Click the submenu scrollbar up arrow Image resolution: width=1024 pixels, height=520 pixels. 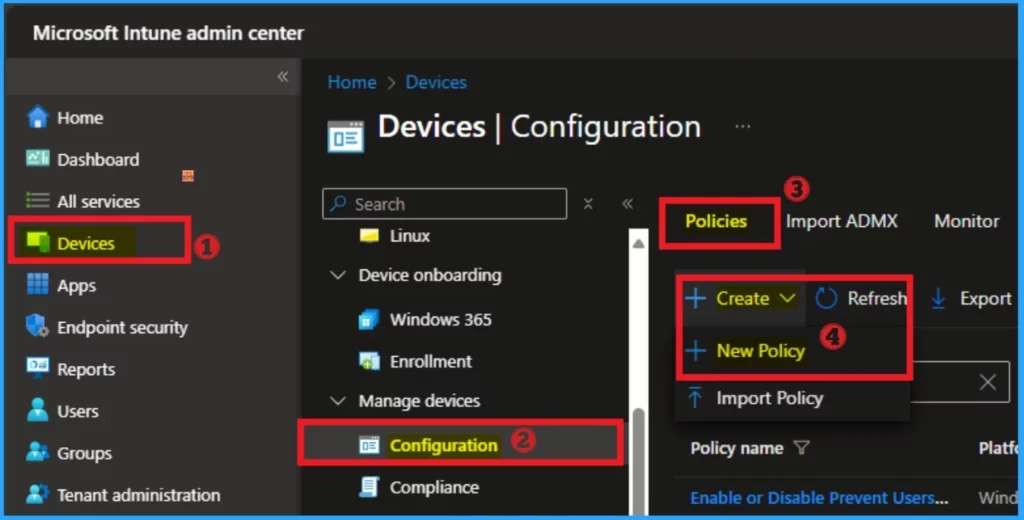pos(639,244)
